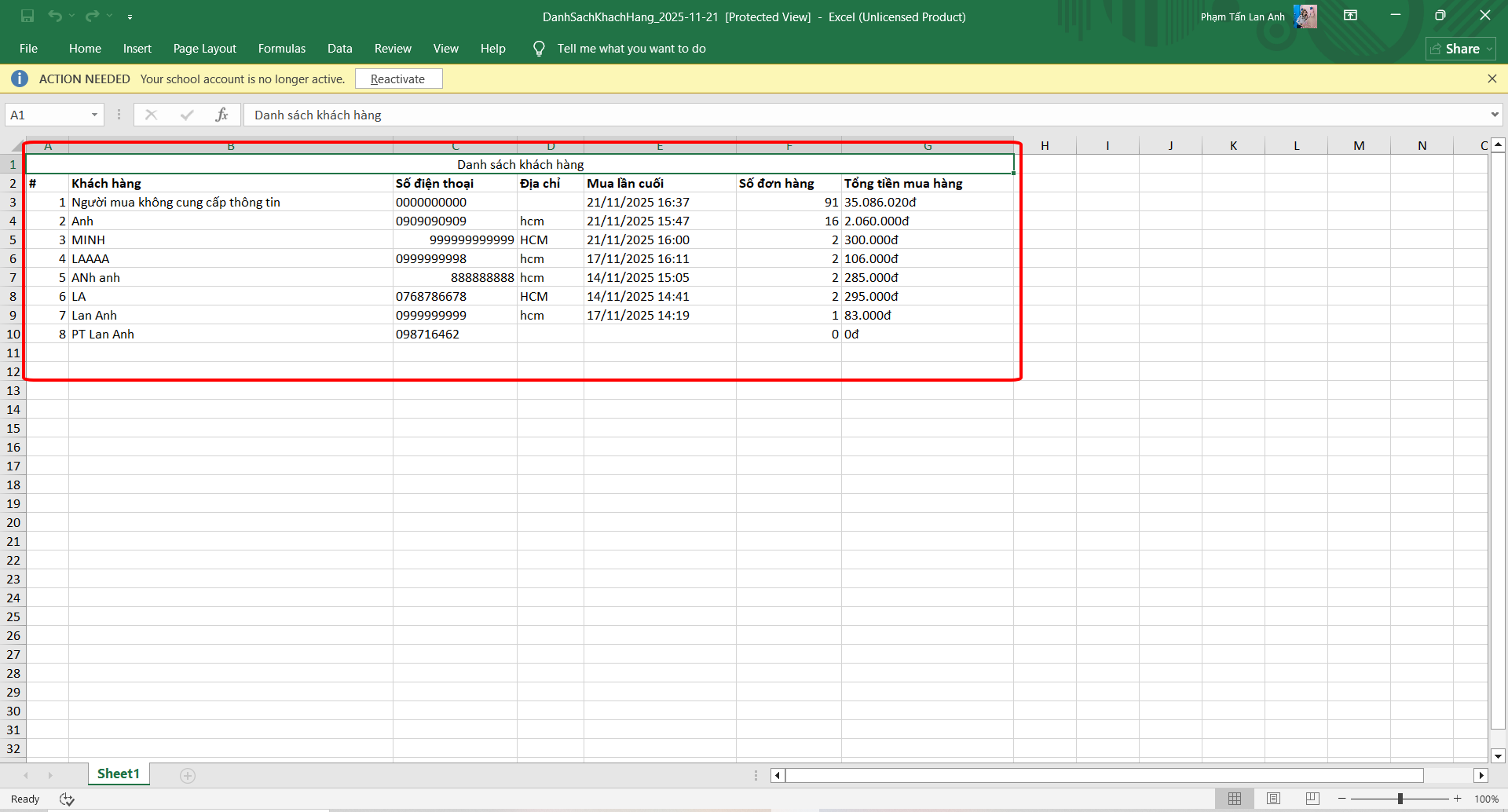Click the zoom slider handle
Screen dimensions: 1508x812
(1400, 799)
